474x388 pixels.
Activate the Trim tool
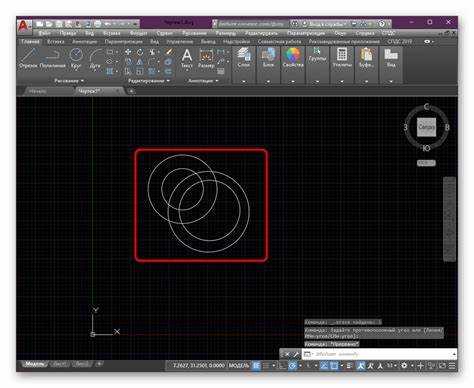(152, 52)
